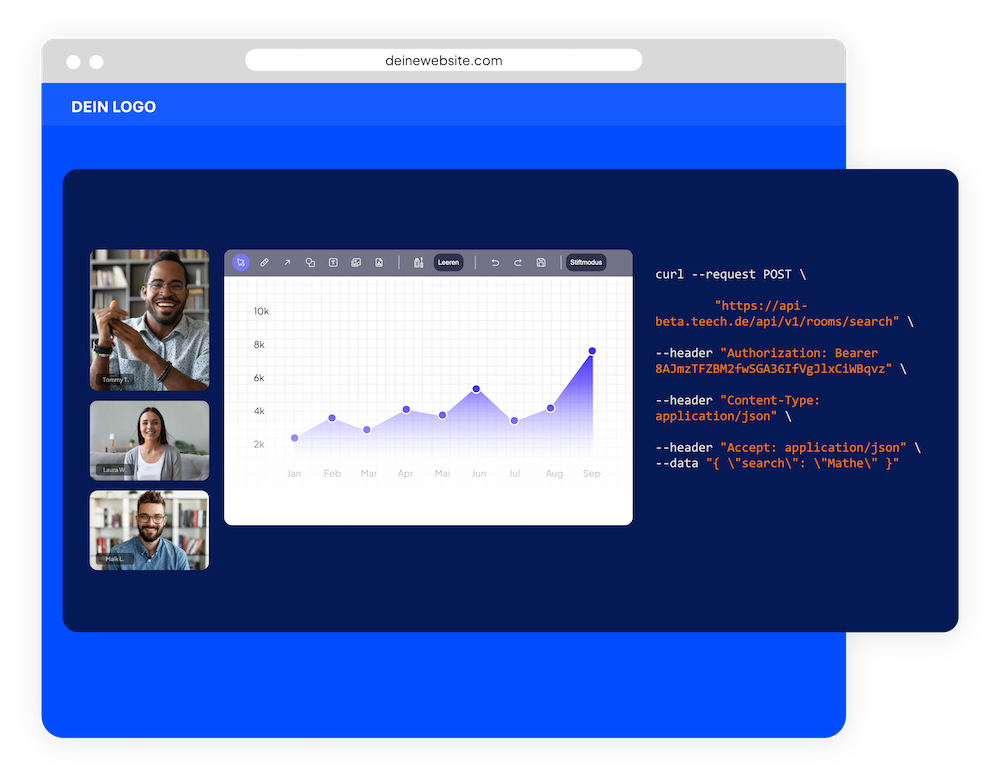Save the whiteboard with the disk icon
This screenshot has width=1000, height=782.
tap(541, 263)
